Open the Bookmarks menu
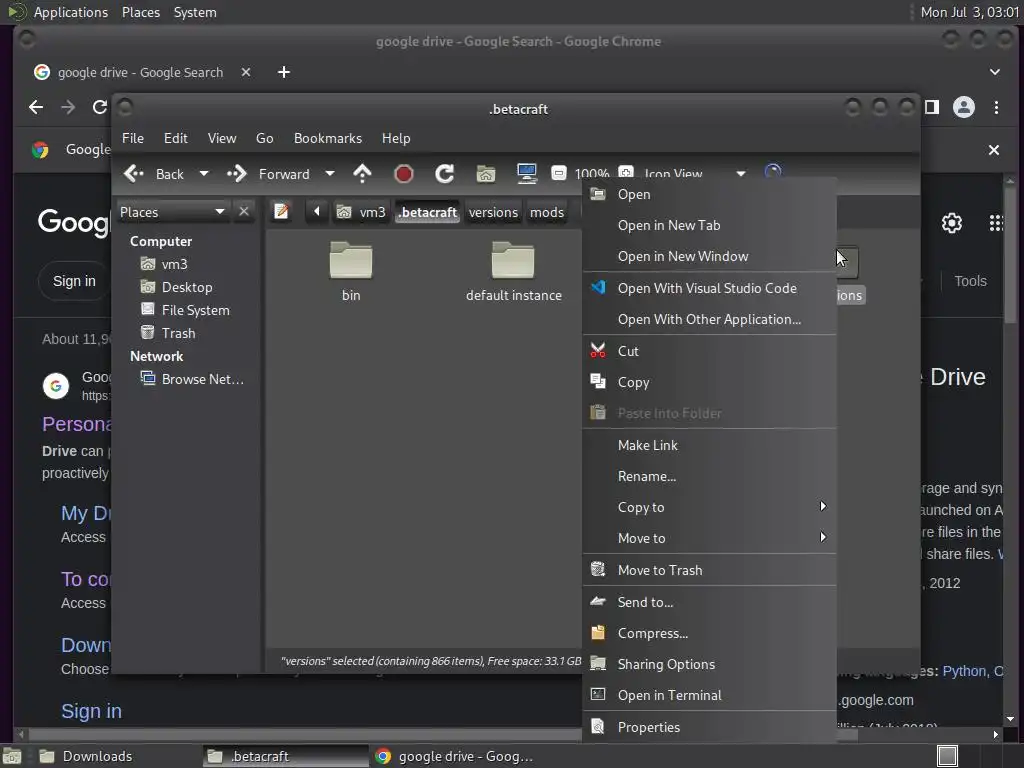Viewport: 1024px width, 768px height. [328, 138]
